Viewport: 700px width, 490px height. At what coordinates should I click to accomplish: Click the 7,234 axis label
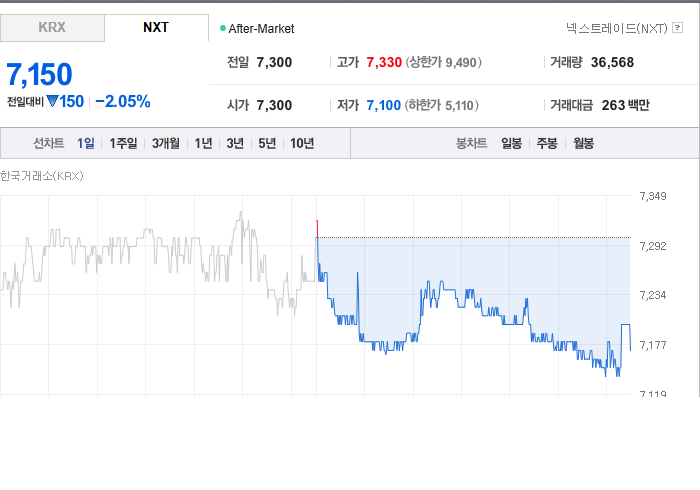(x=653, y=295)
